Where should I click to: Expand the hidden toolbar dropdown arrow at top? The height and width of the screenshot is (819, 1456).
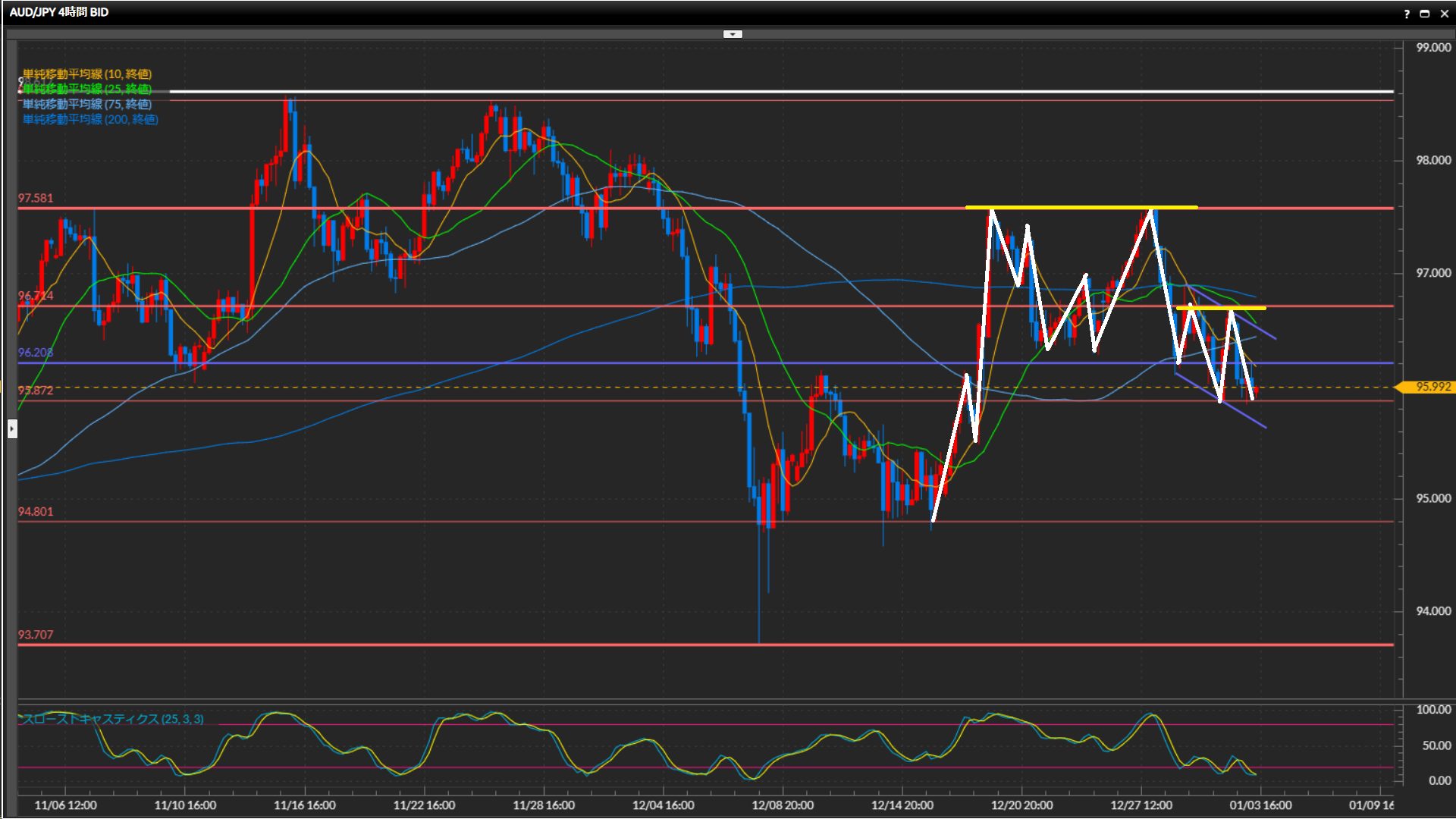(733, 34)
